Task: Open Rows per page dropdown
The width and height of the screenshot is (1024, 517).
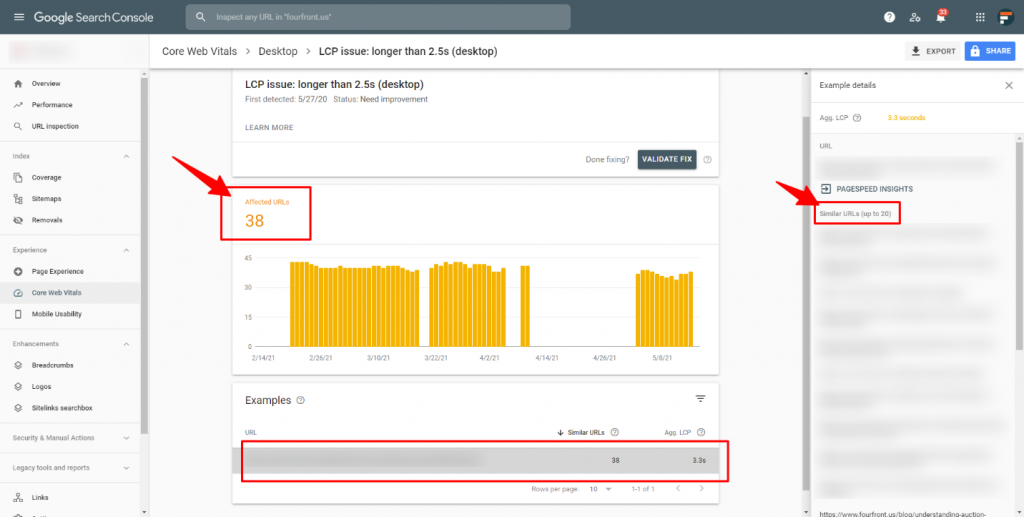Action: click(x=600, y=489)
